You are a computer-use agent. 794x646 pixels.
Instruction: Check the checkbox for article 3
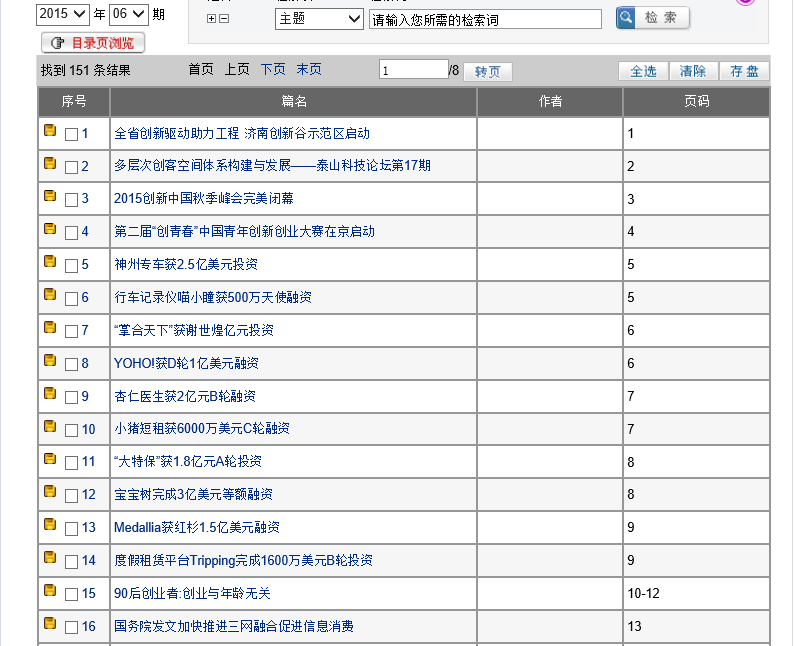(x=71, y=199)
